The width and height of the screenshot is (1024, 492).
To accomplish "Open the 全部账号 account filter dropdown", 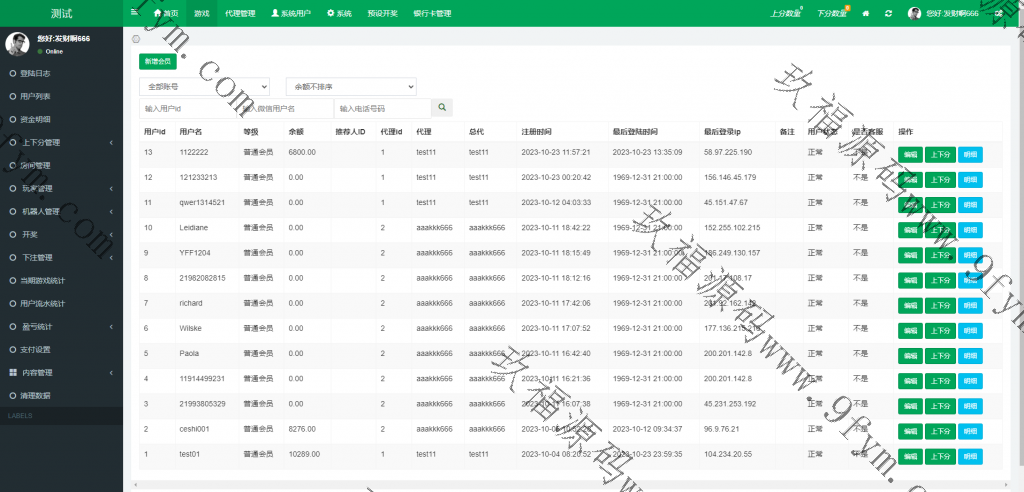I will [204, 86].
